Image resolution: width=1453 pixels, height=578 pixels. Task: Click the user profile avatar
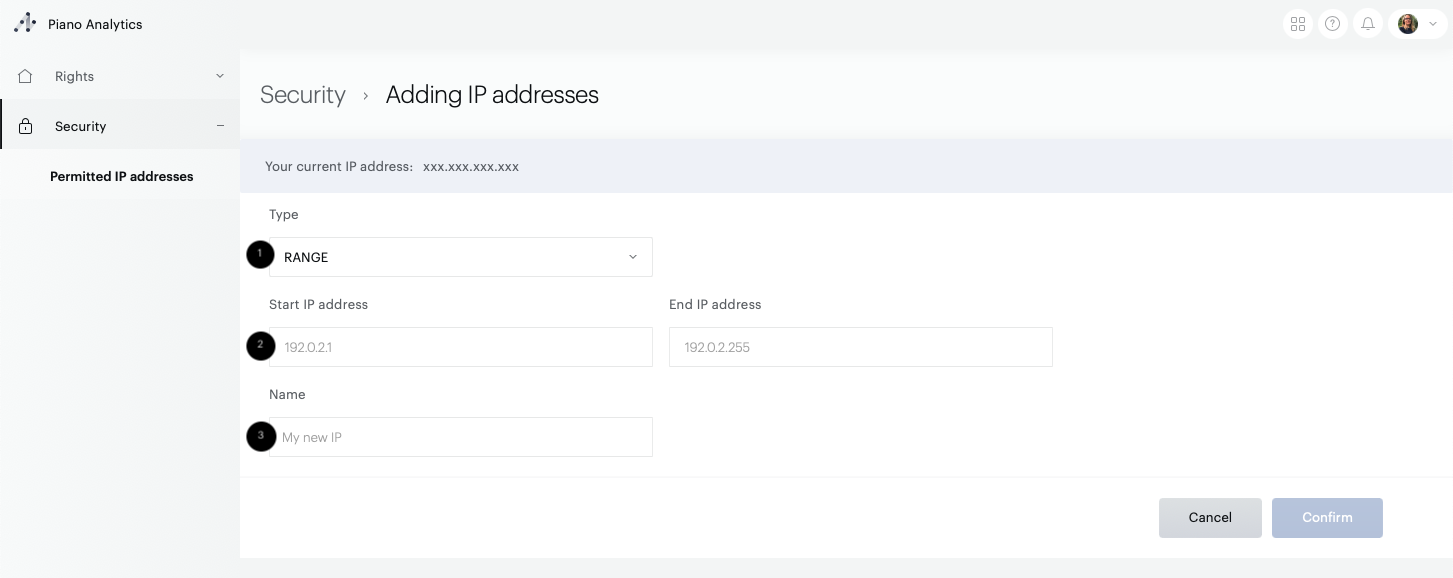[x=1407, y=23]
